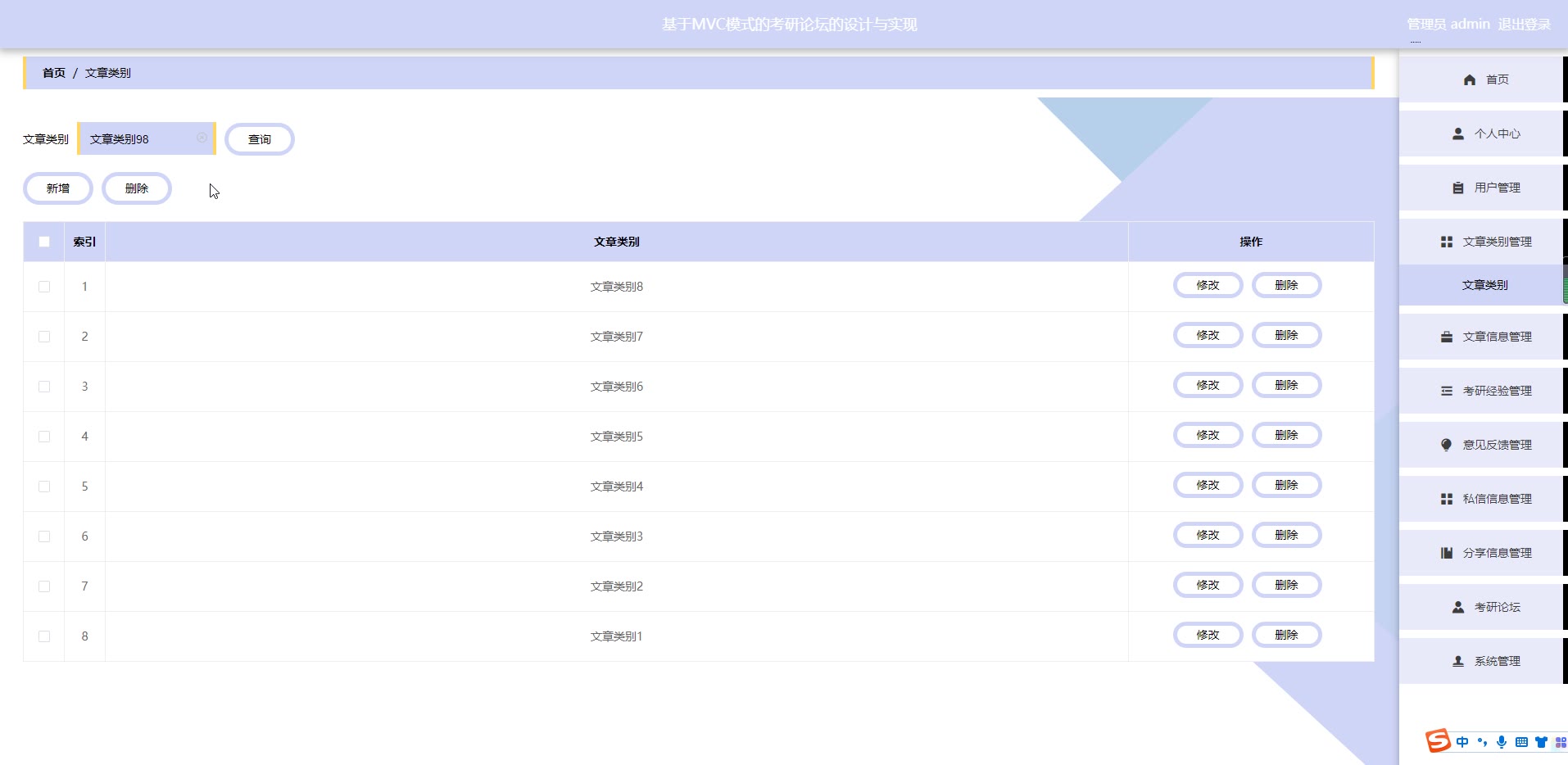Open the Sogou soft keyboard icon
The image size is (1568, 765).
[1521, 742]
